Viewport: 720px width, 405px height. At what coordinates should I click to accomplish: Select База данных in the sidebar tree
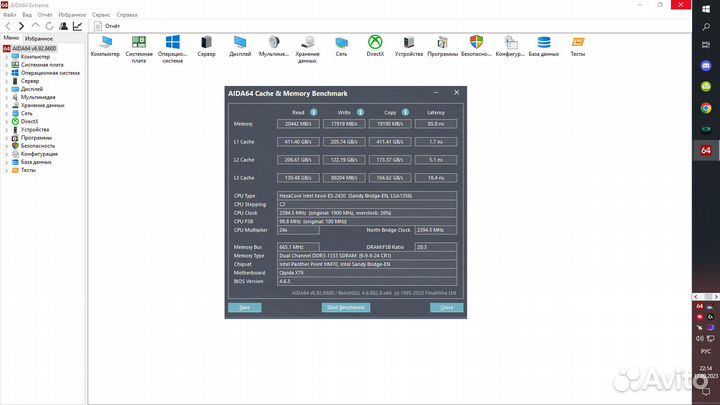36,162
